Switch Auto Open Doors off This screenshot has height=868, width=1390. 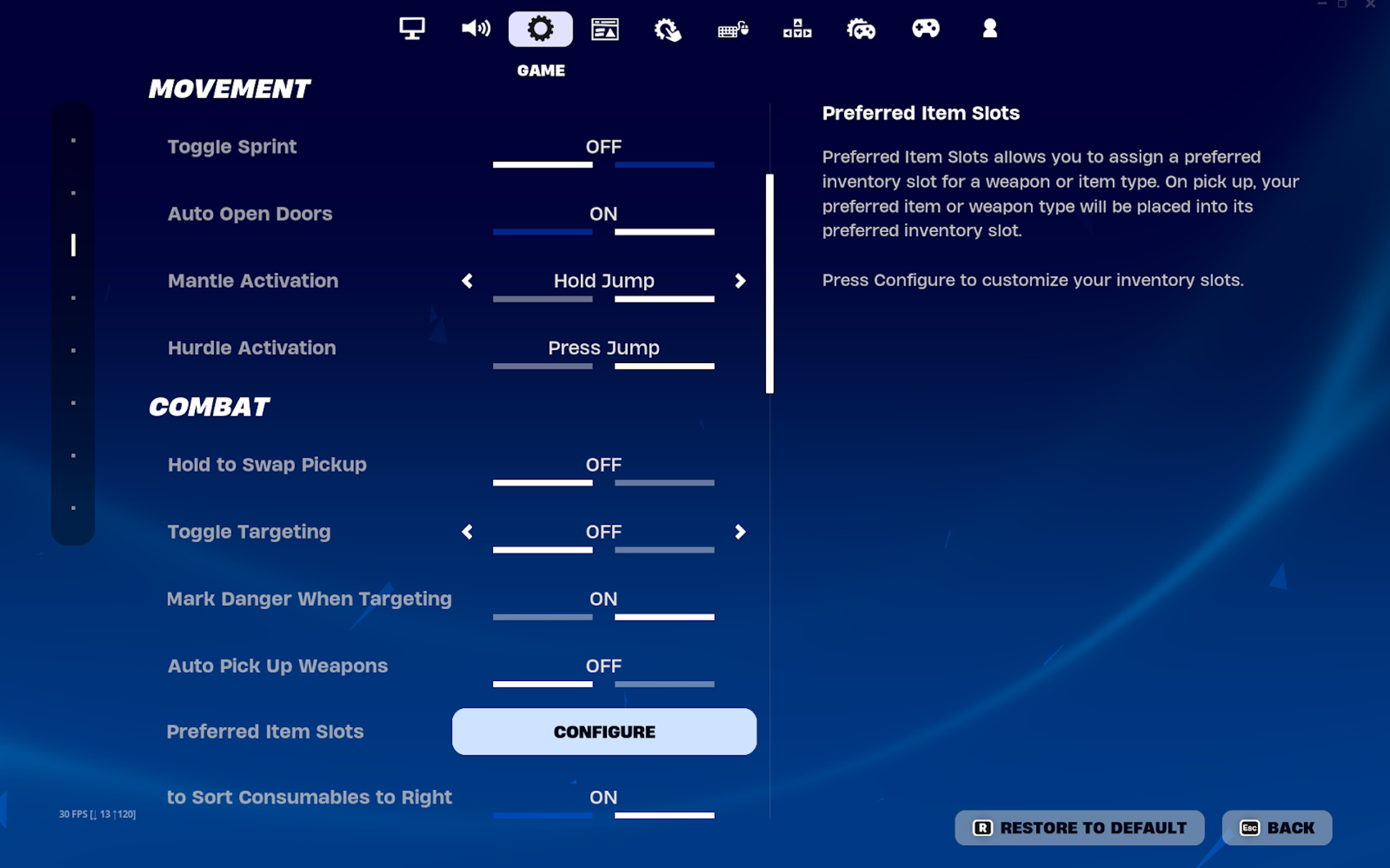click(x=542, y=231)
